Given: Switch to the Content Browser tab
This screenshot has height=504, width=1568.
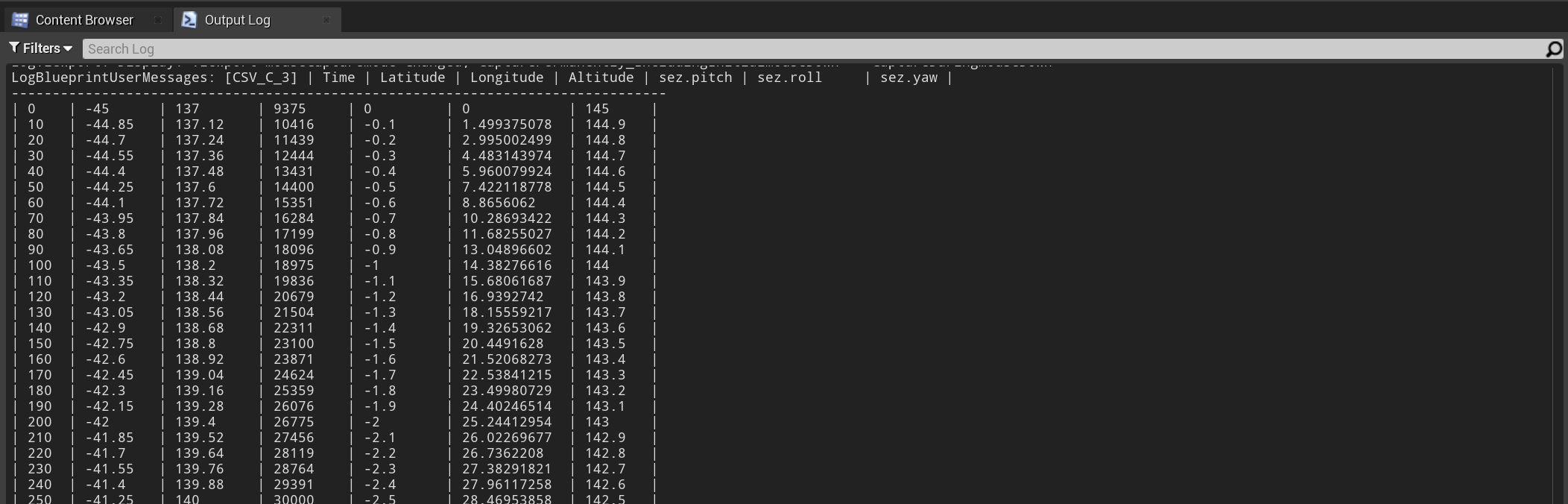Looking at the screenshot, I should (x=84, y=20).
